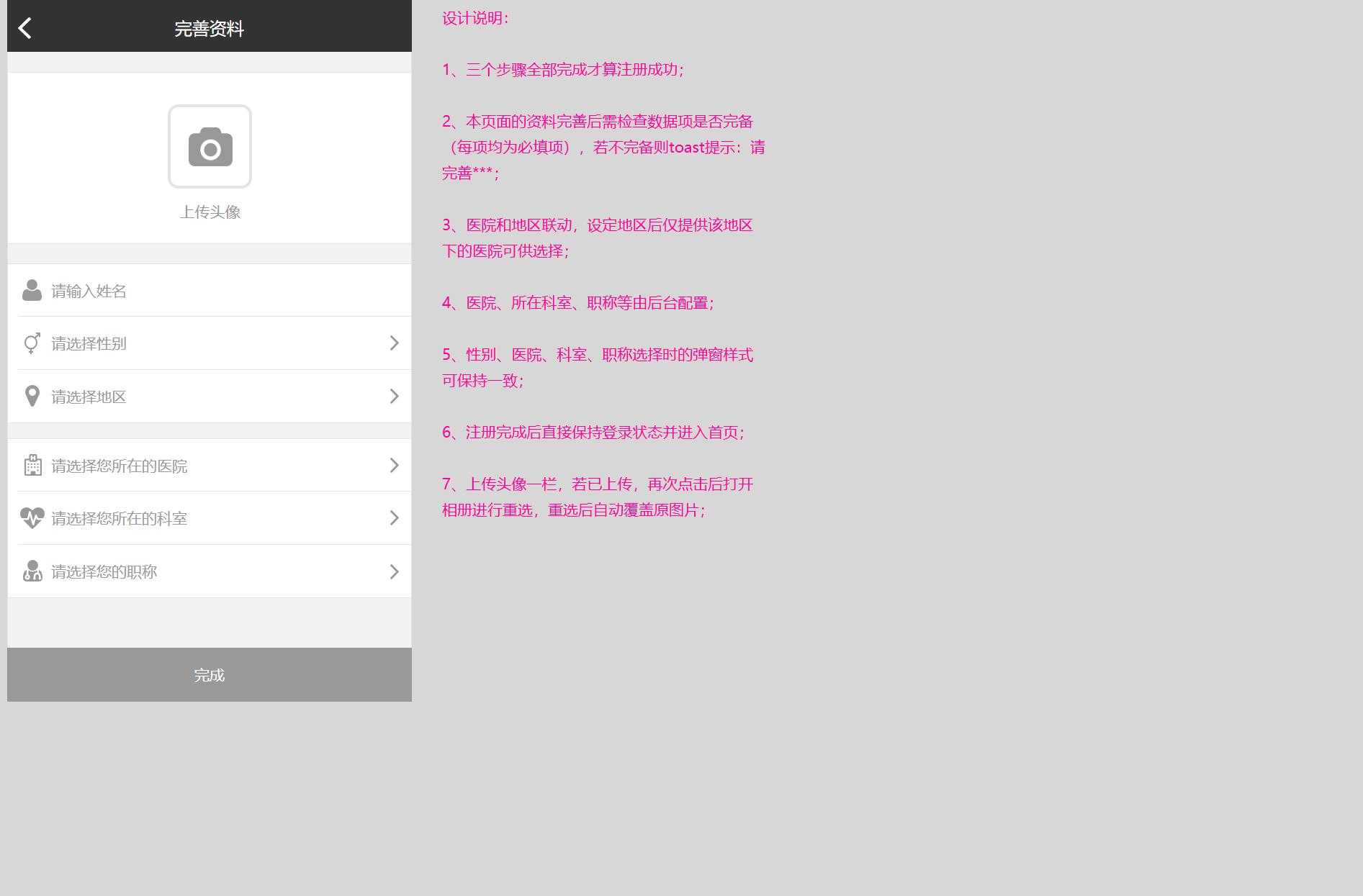Click the hospital clipboard icon
Viewport: 1363px width, 896px height.
(32, 465)
